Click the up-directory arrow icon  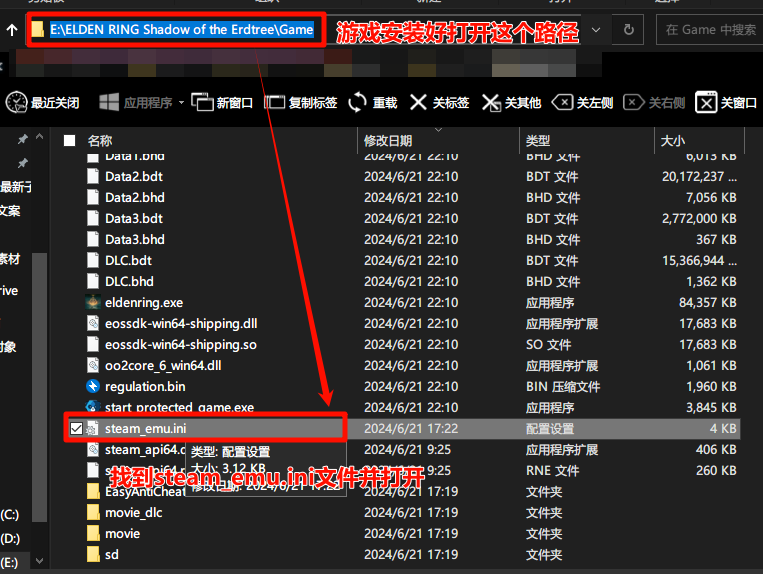tap(12, 30)
